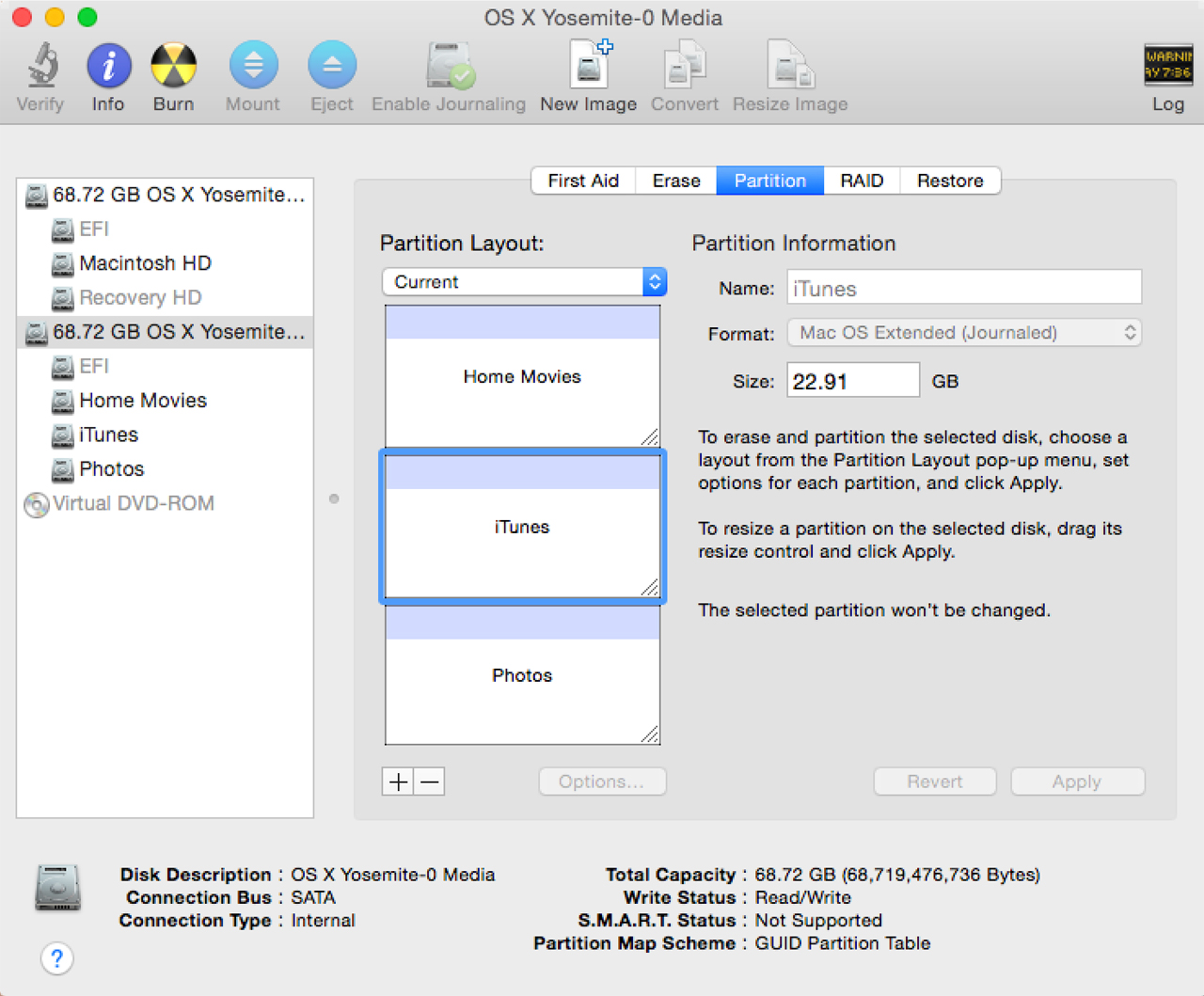Viewport: 1204px width, 996px height.
Task: Remove partition with minus button
Action: click(x=430, y=782)
